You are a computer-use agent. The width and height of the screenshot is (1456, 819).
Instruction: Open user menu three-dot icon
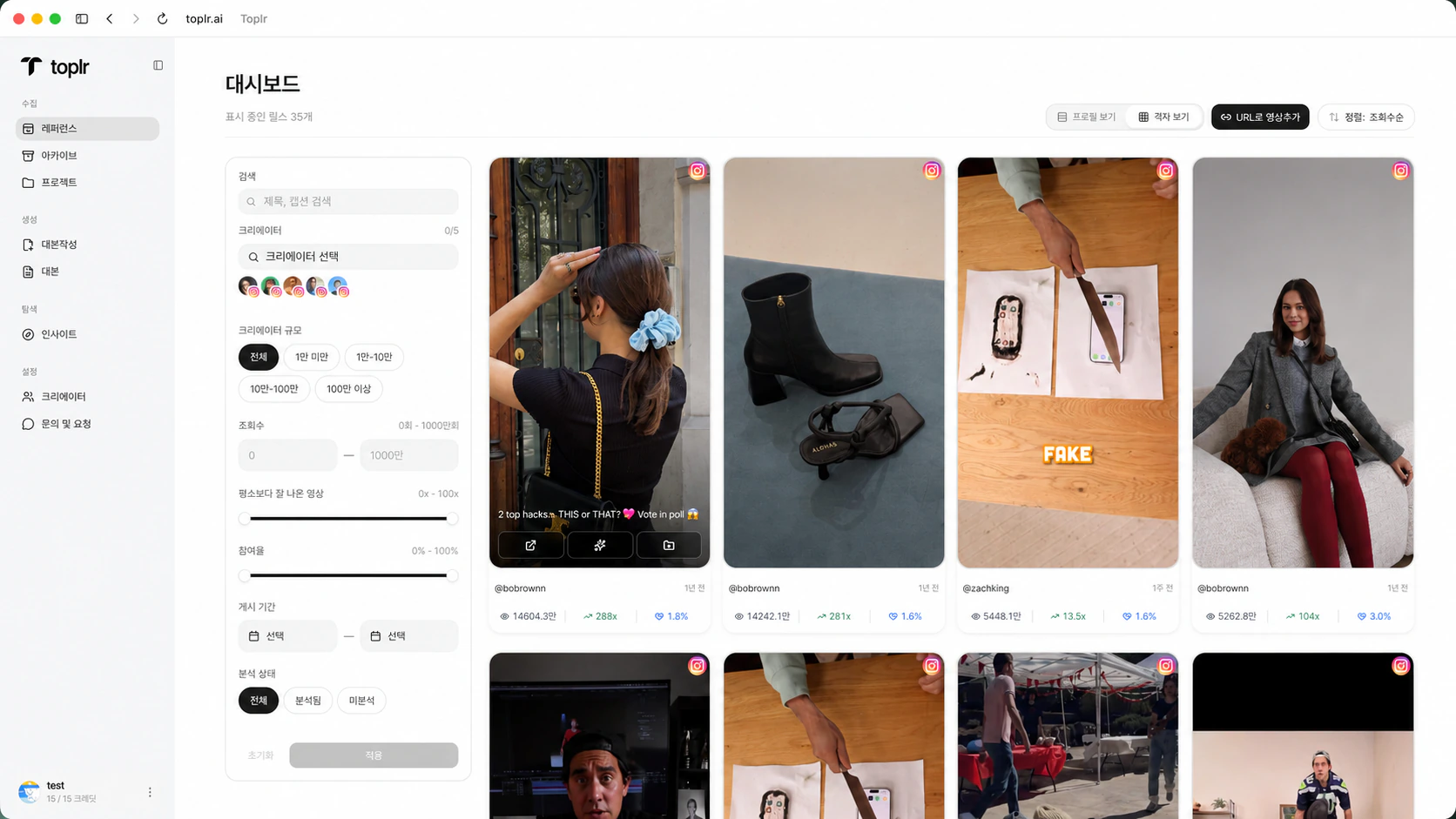[x=150, y=792]
